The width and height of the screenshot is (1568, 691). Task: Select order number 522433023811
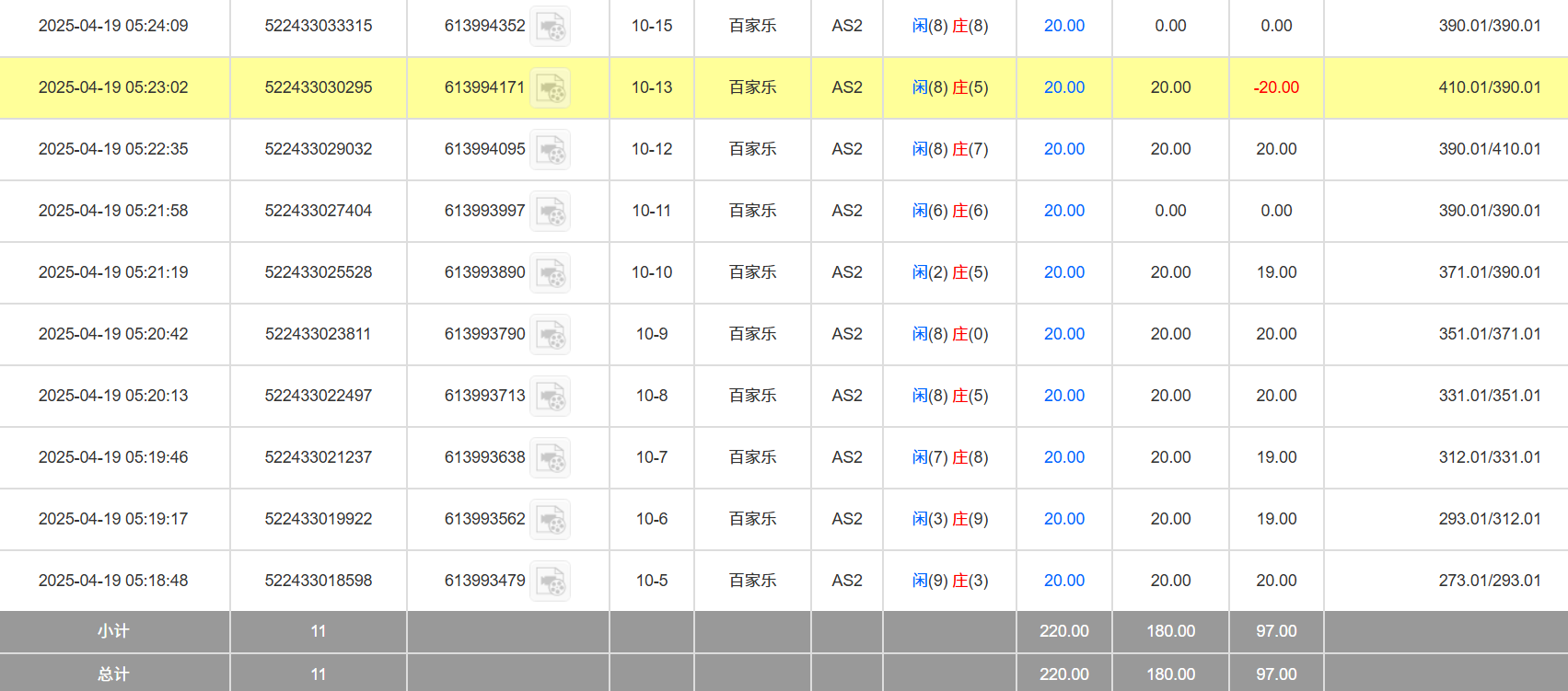pos(318,334)
